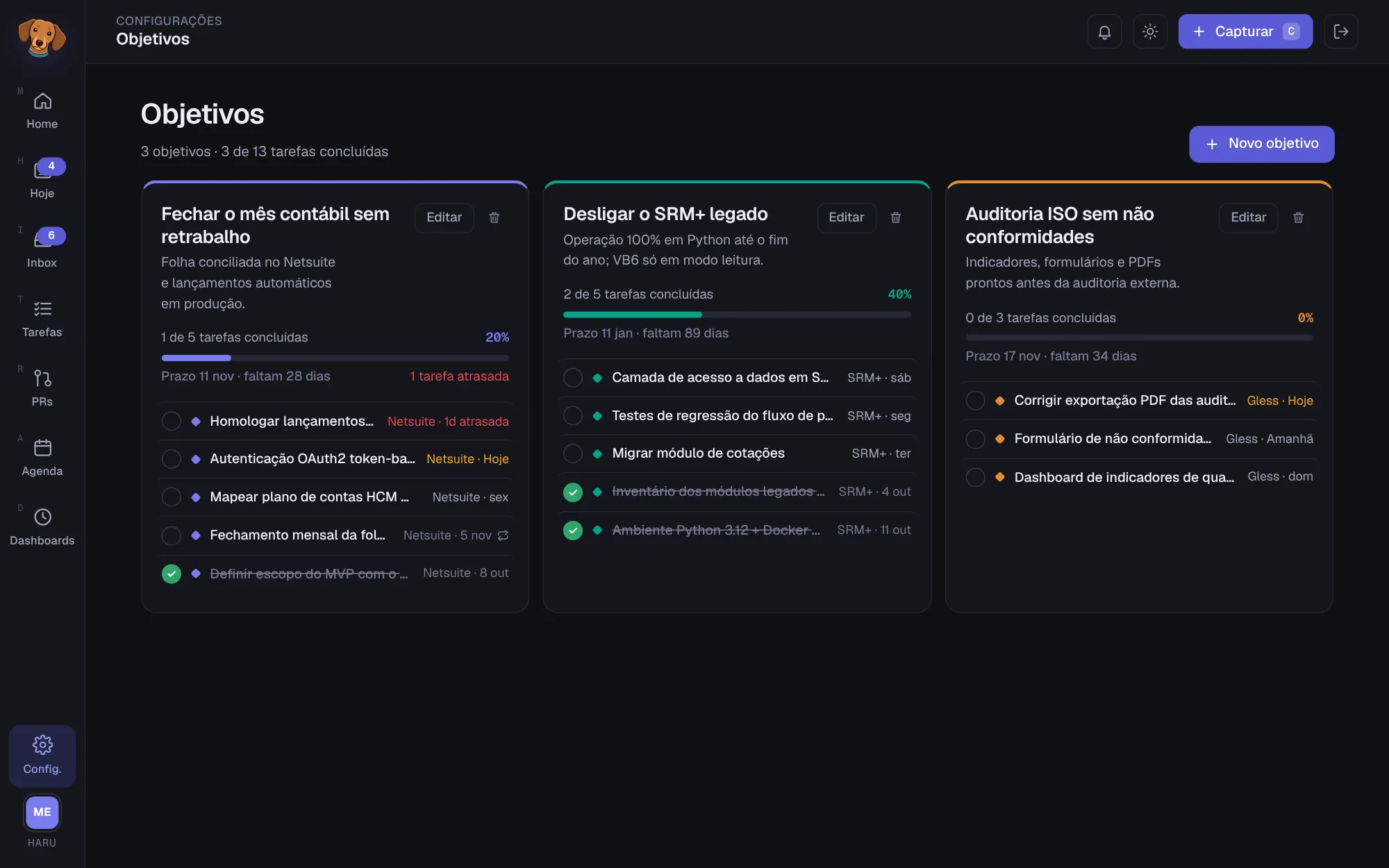The height and width of the screenshot is (868, 1389).
Task: Check Dashboard de indicadores de qua… task
Action: pos(976,477)
